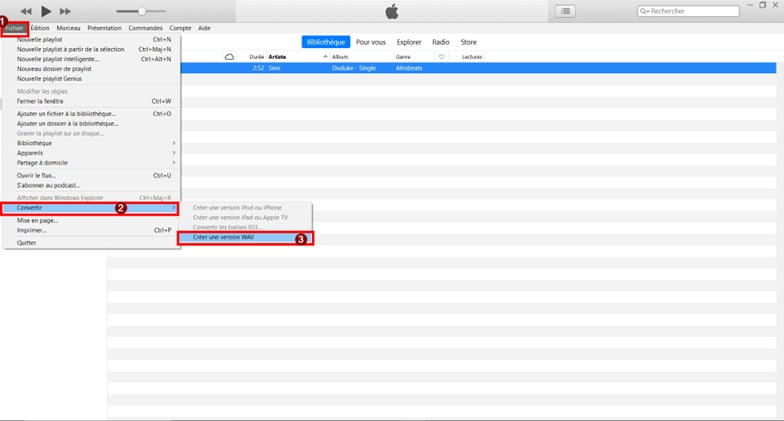Expand the Partage à domicile submenu
Image resolution: width=784 pixels, height=421 pixels.
92,162
